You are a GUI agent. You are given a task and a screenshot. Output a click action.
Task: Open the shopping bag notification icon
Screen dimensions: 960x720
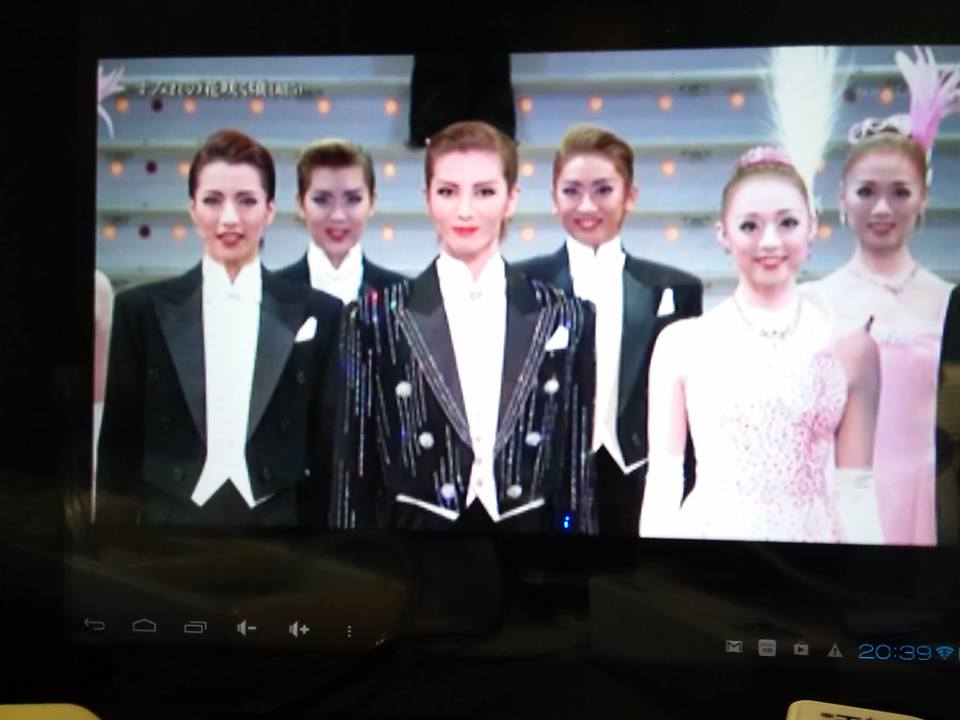800,648
